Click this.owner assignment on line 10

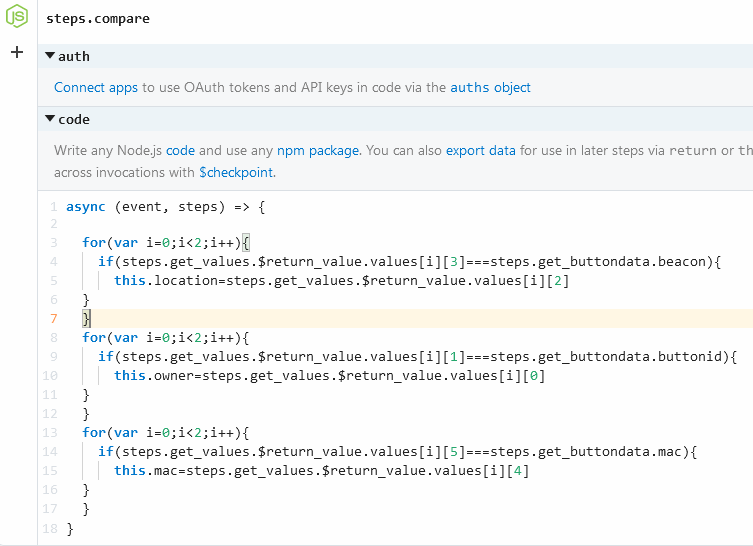(x=329, y=376)
